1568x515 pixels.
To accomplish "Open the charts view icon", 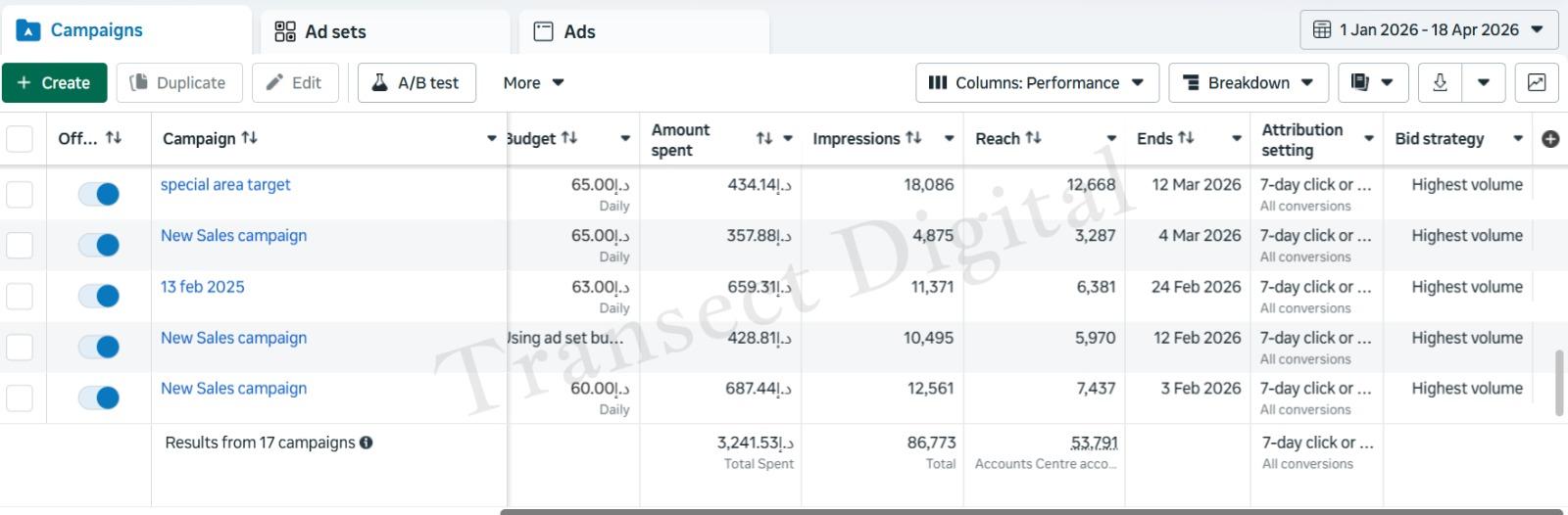I will (1537, 83).
